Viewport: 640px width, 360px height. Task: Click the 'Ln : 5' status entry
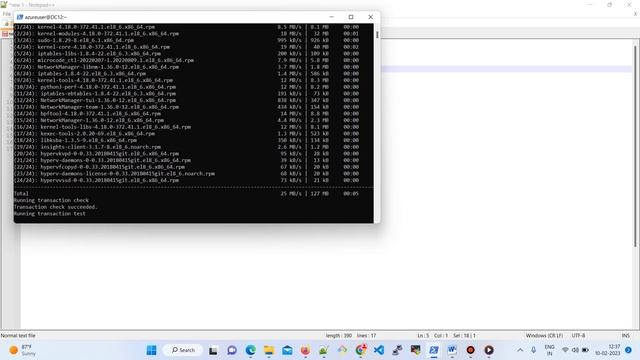click(x=423, y=336)
